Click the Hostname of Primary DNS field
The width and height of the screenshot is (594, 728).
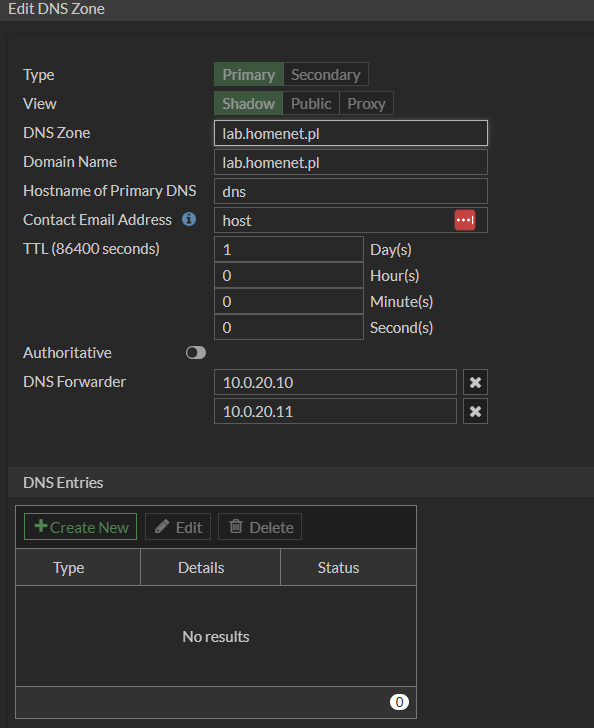351,191
